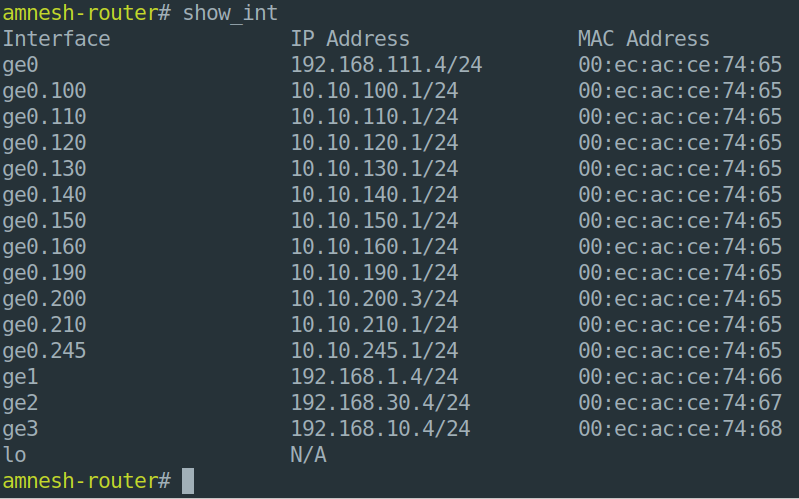Click the cursor at the bottom prompt

pyautogui.click(x=188, y=481)
